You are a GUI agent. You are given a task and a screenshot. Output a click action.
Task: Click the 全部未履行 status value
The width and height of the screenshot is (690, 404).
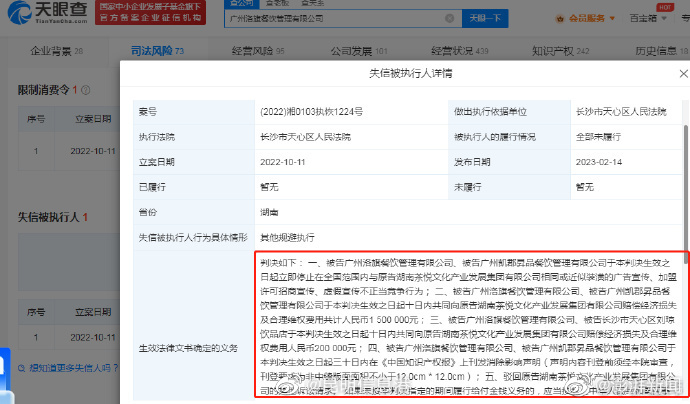(x=598, y=137)
